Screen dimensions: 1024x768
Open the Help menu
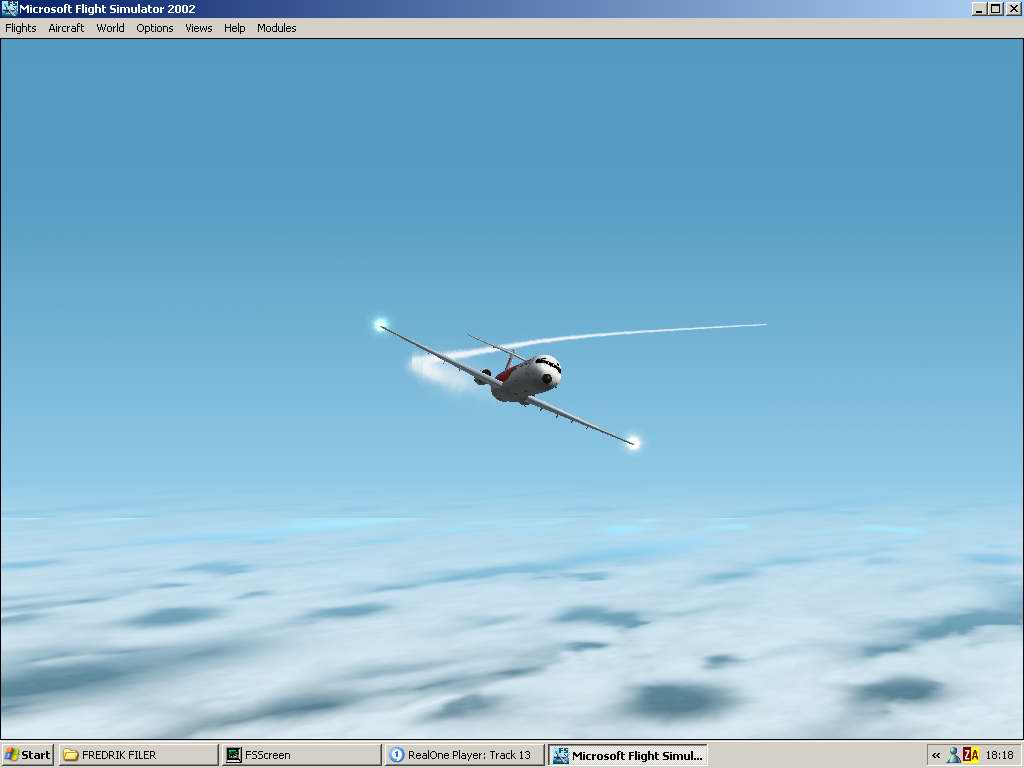[x=234, y=28]
